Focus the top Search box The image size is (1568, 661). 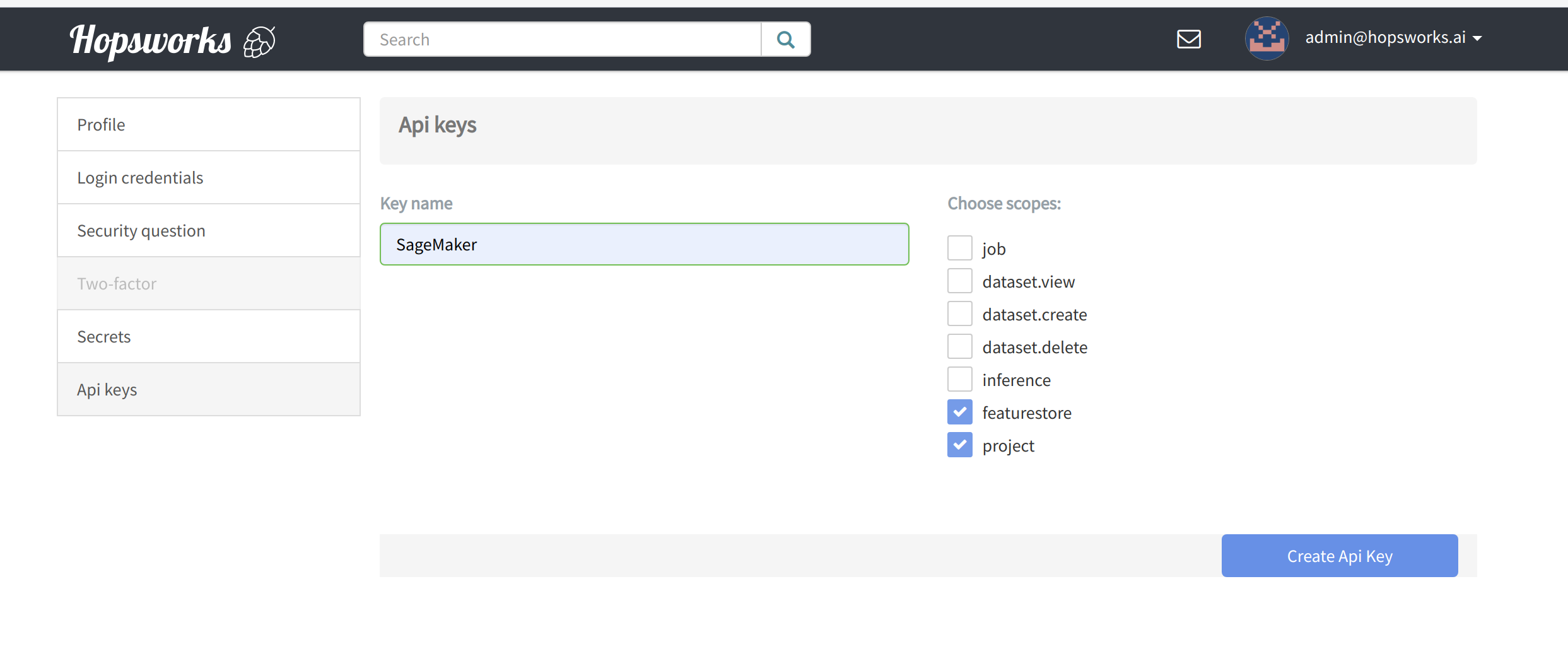(x=562, y=40)
